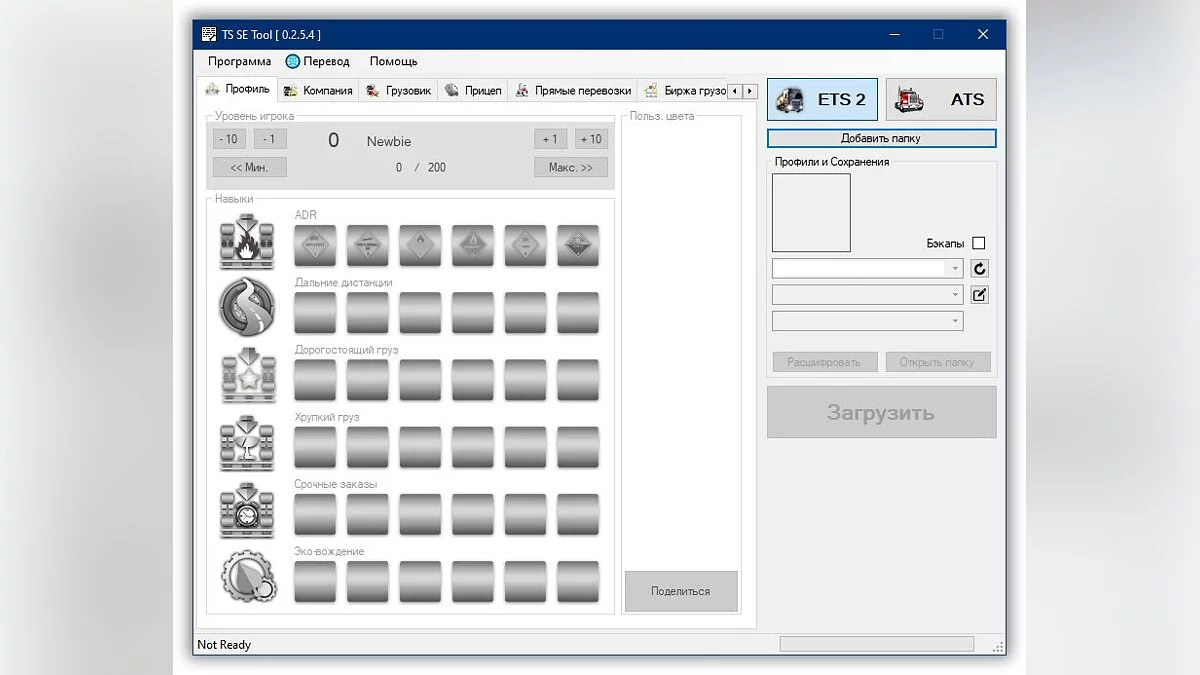
Task: Expand the third dropdown under profiles
Action: click(955, 321)
